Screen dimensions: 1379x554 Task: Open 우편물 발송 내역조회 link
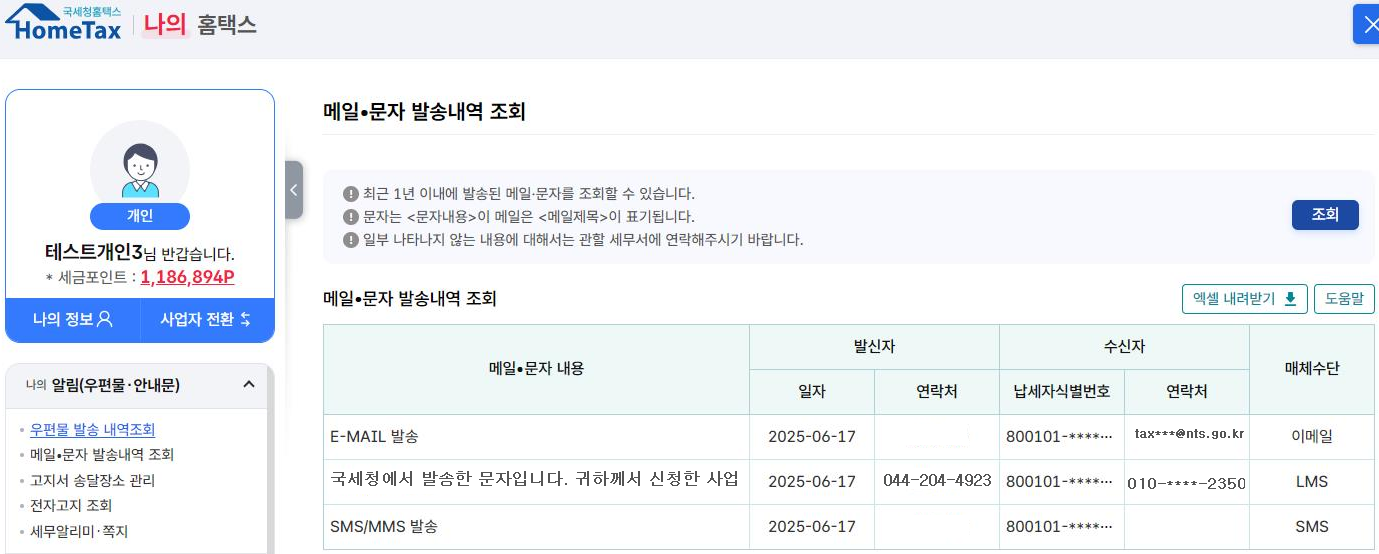pos(92,429)
